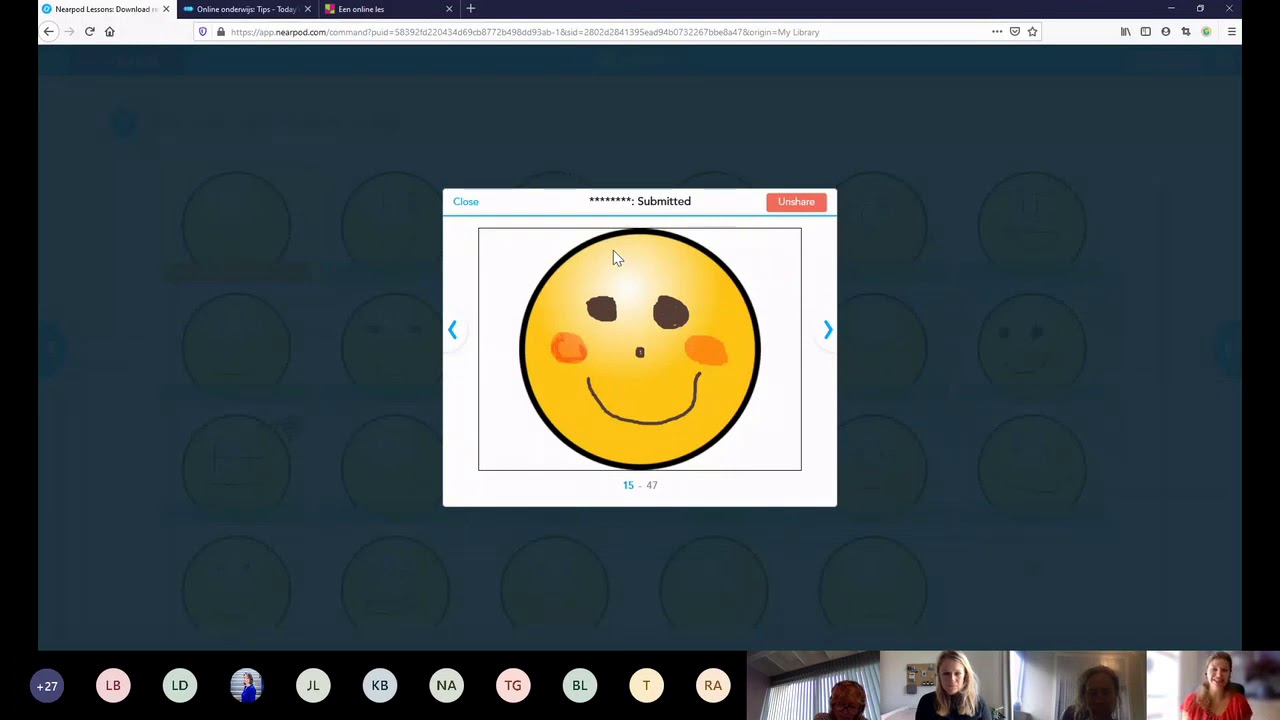Show the next student drawing
Image resolution: width=1280 pixels, height=720 pixels.
pos(827,330)
